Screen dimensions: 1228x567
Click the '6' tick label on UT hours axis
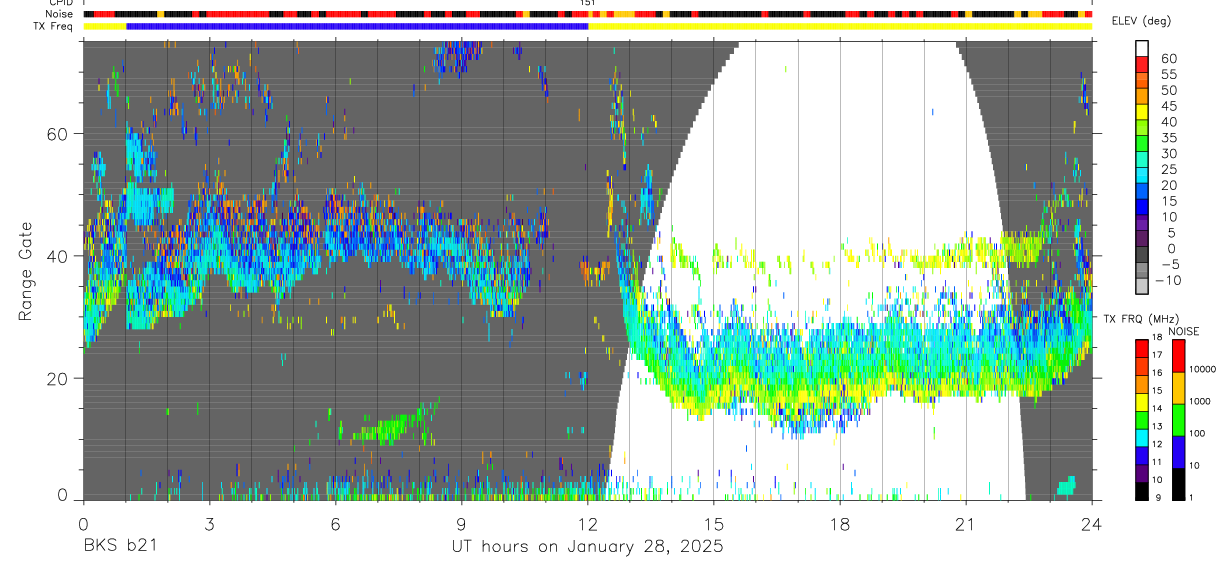(x=335, y=523)
